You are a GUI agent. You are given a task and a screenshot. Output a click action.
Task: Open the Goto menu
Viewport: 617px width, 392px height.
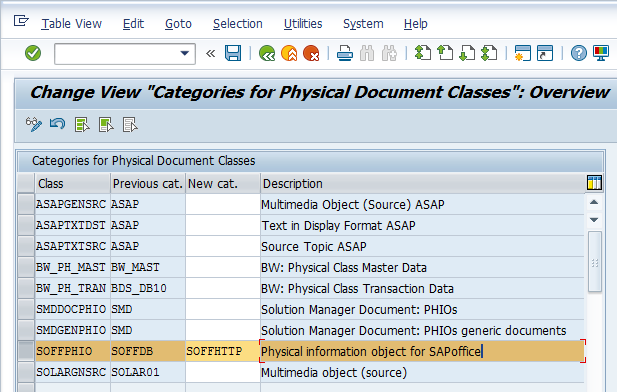(178, 24)
